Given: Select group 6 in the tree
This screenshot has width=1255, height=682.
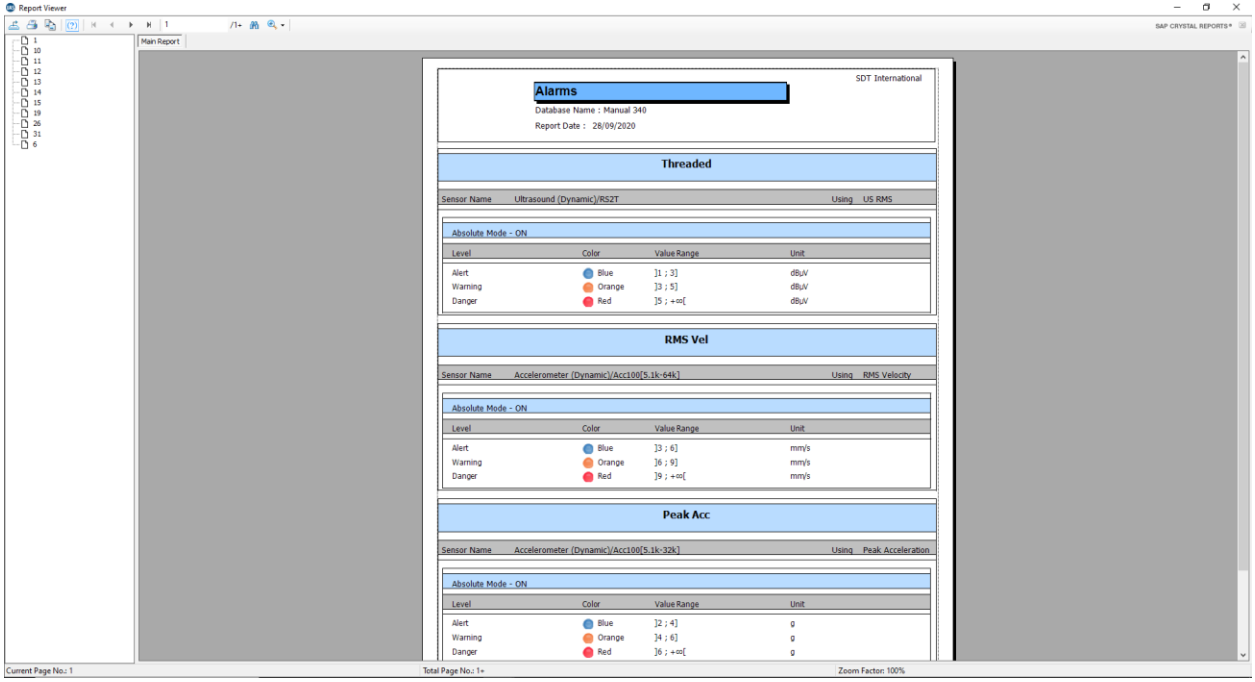Looking at the screenshot, I should [35, 145].
